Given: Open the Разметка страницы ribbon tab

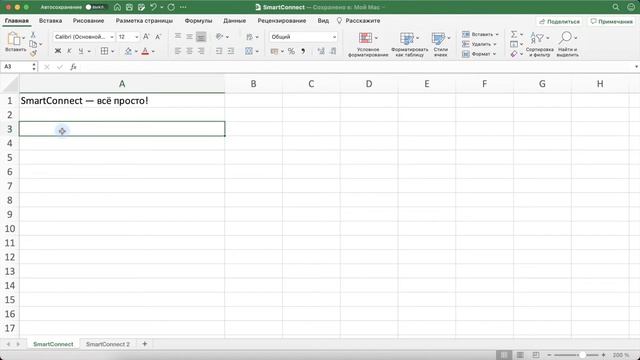Looking at the screenshot, I should click(144, 20).
